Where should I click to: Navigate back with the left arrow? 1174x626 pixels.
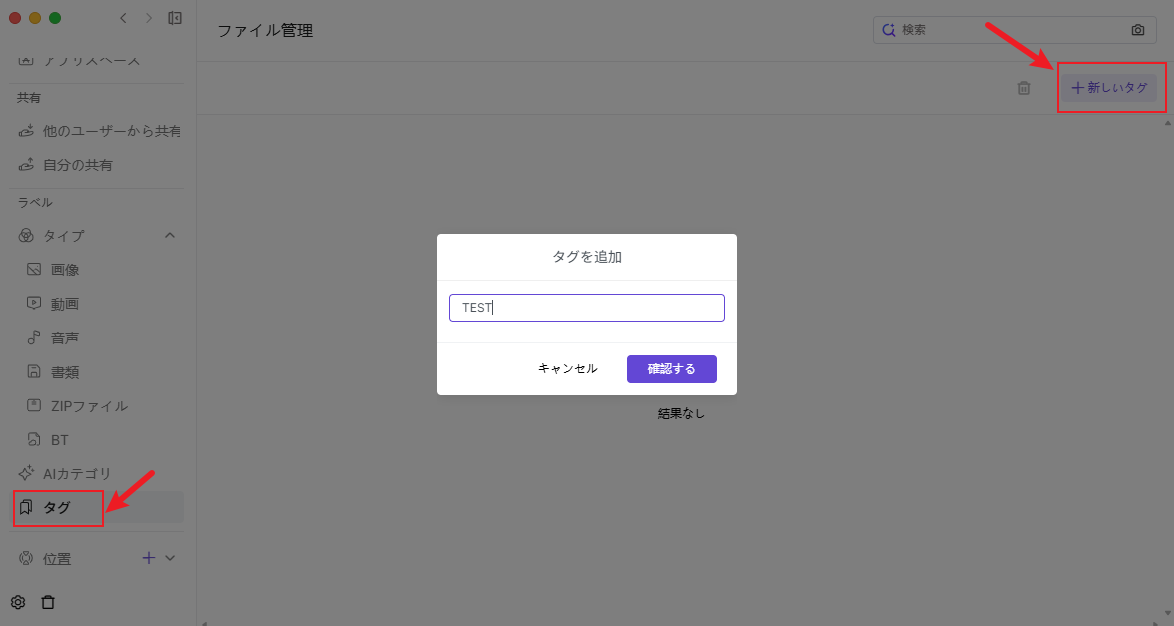(123, 18)
